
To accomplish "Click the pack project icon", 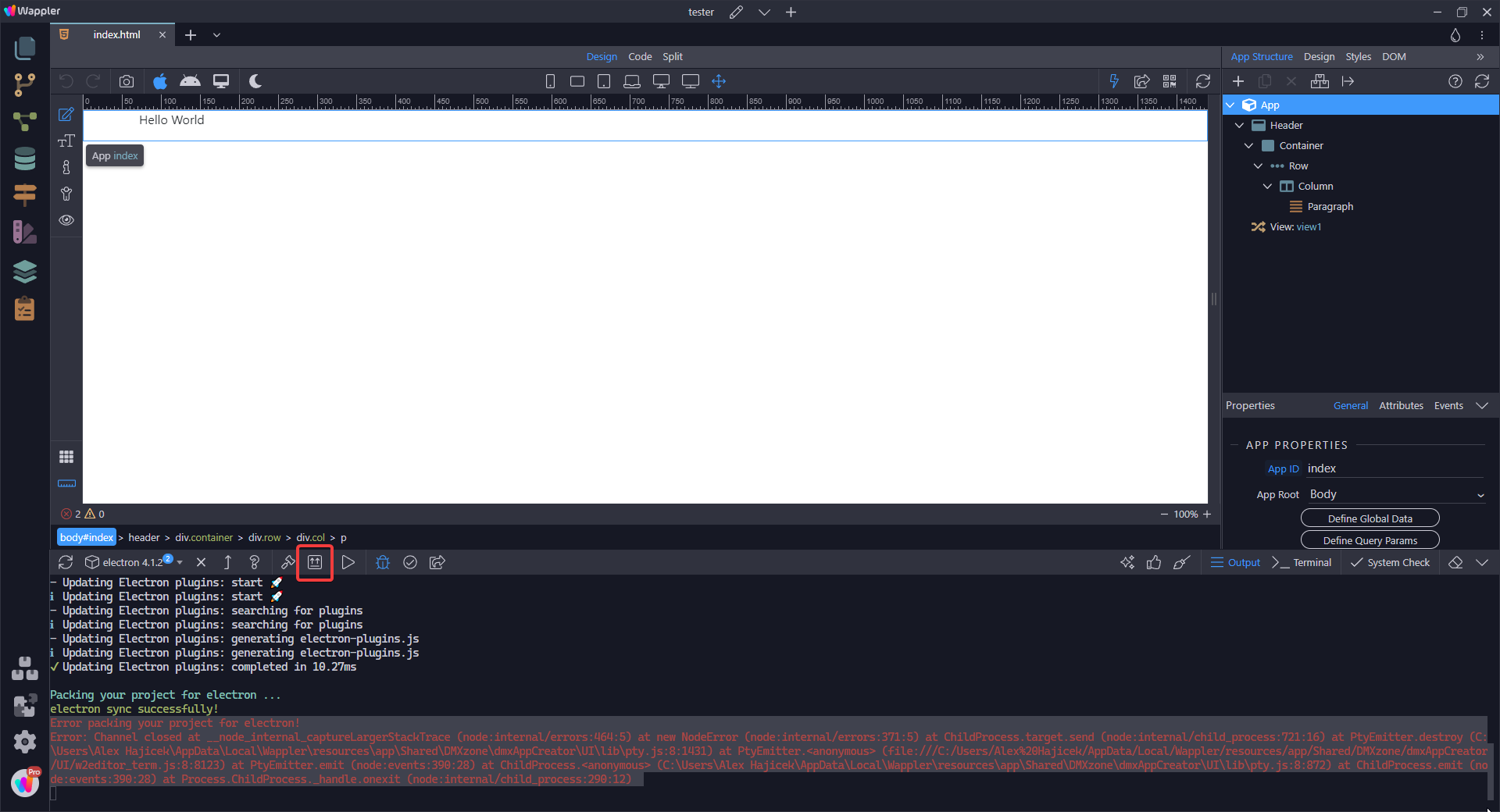I will 315,562.
